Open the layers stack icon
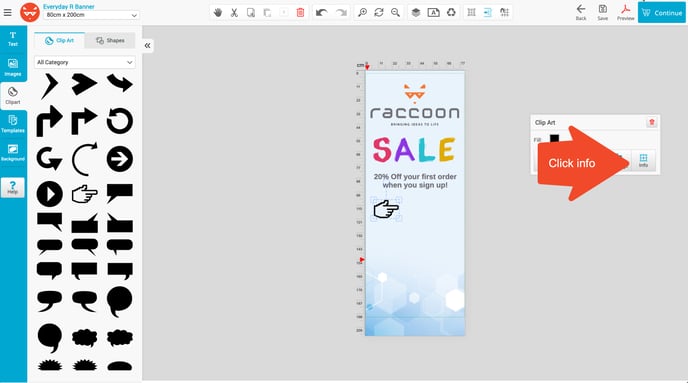Image resolution: width=688 pixels, height=383 pixels. pyautogui.click(x=416, y=12)
